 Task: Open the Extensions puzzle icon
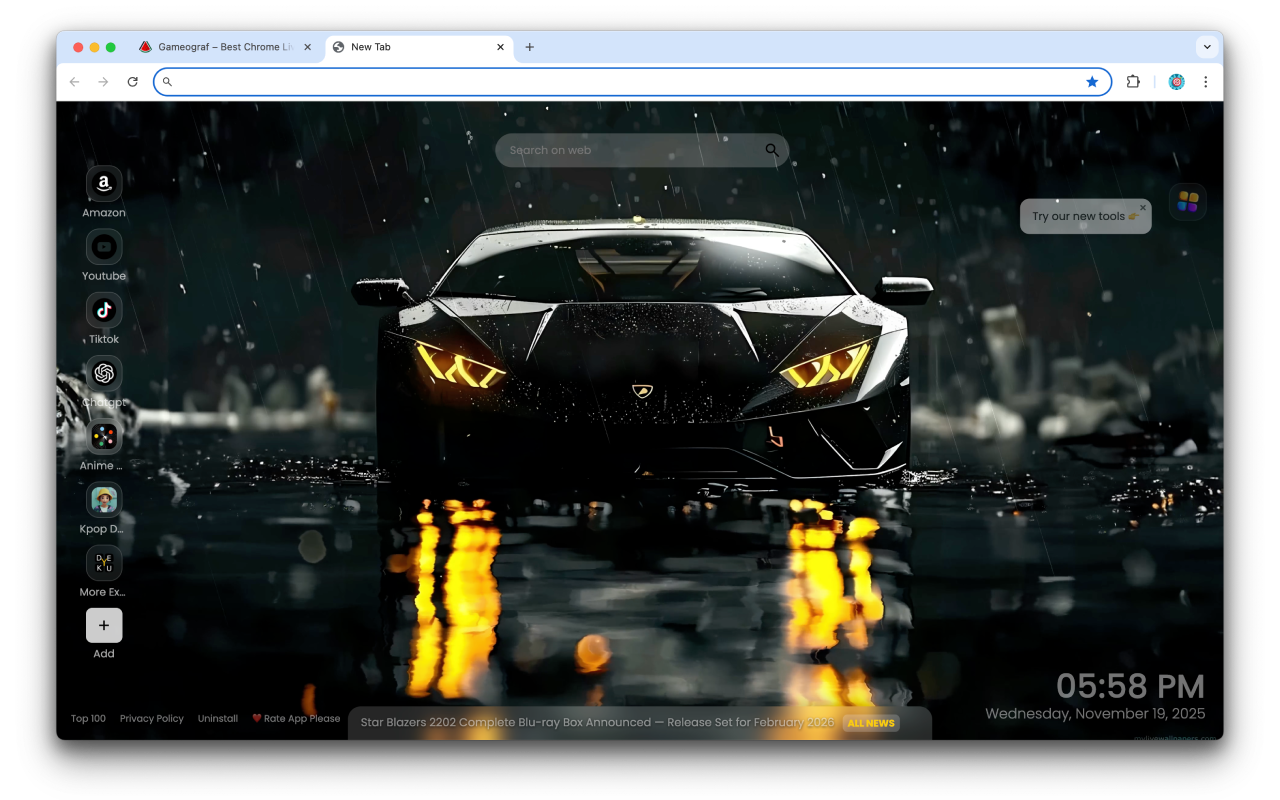[x=1133, y=82]
